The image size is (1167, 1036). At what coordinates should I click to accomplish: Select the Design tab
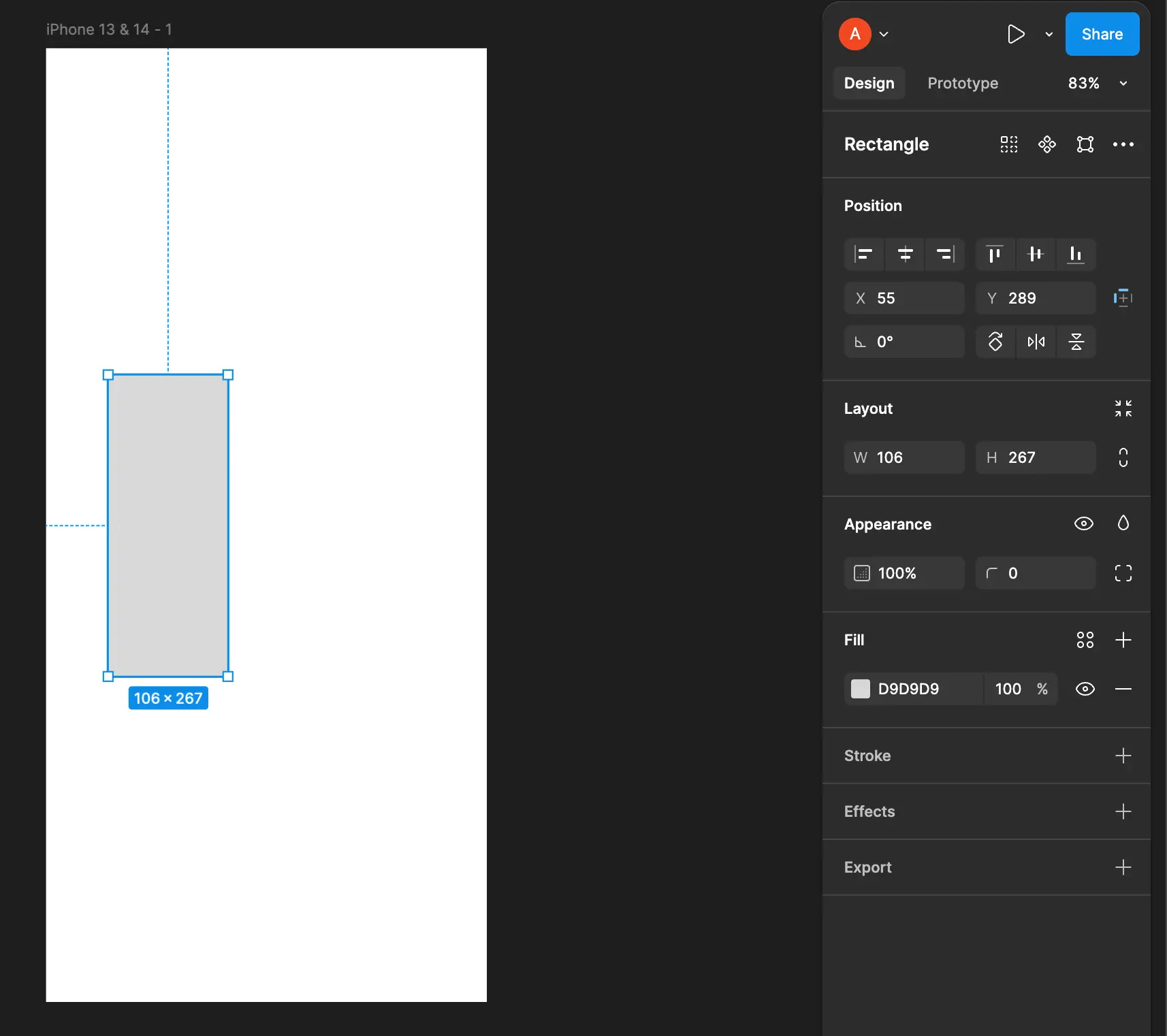869,83
